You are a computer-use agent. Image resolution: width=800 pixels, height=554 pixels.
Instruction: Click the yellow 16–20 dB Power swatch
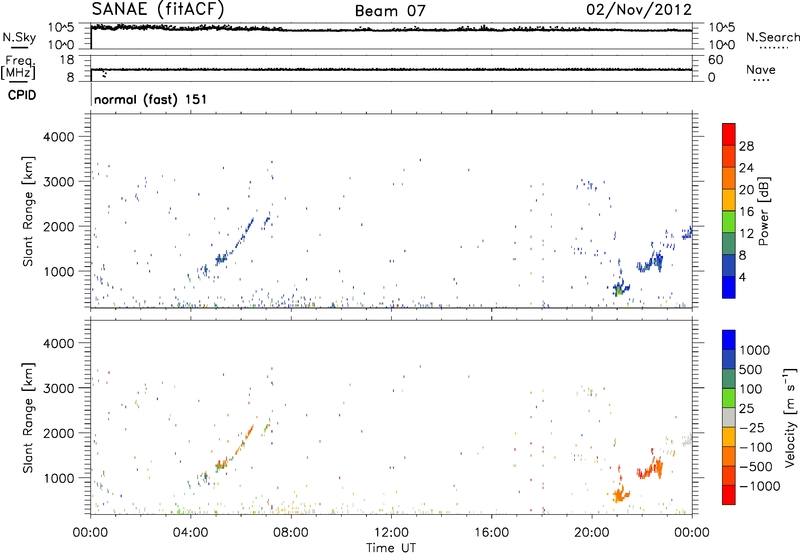pos(729,200)
